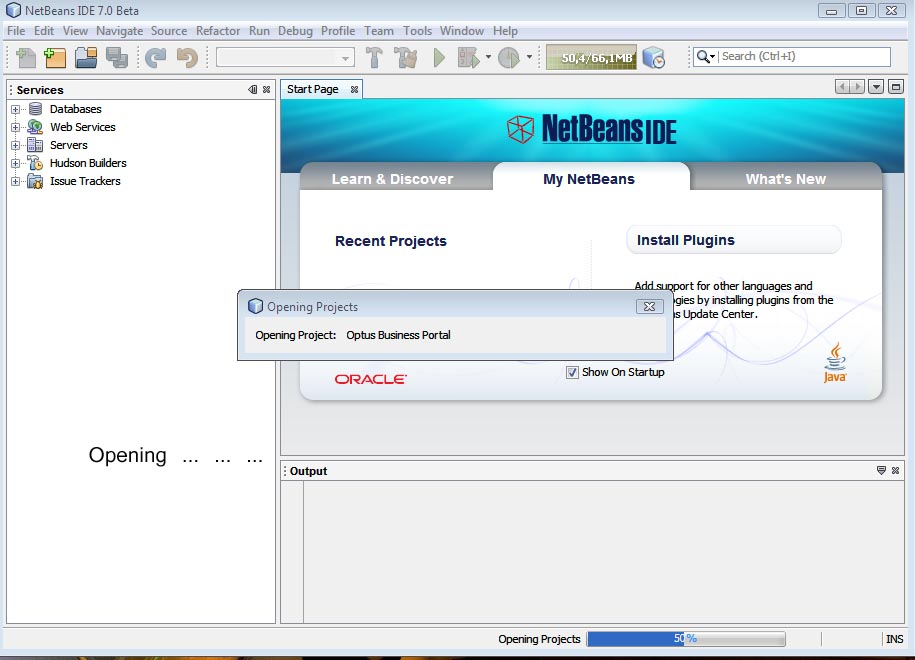This screenshot has height=660, width=915.
Task: Open the Profile menu
Action: 338,31
